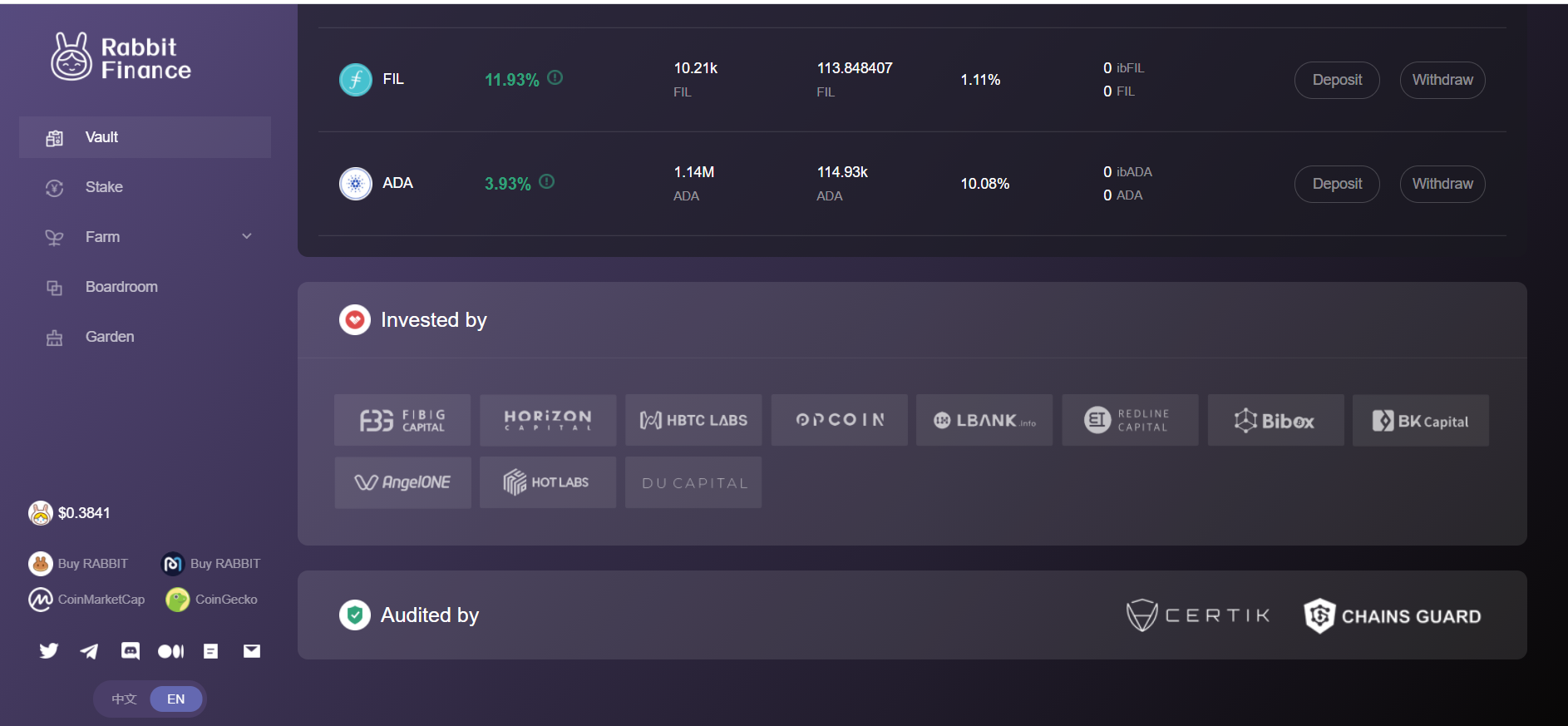
Task: Click ADA utilization 10.08%
Action: tap(985, 184)
